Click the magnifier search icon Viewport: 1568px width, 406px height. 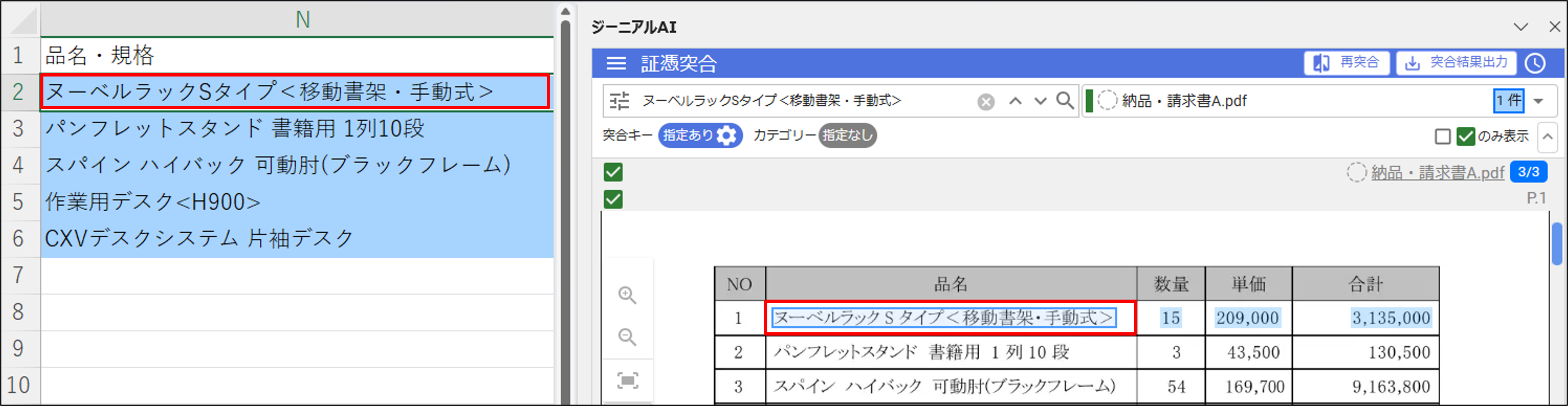point(1065,100)
